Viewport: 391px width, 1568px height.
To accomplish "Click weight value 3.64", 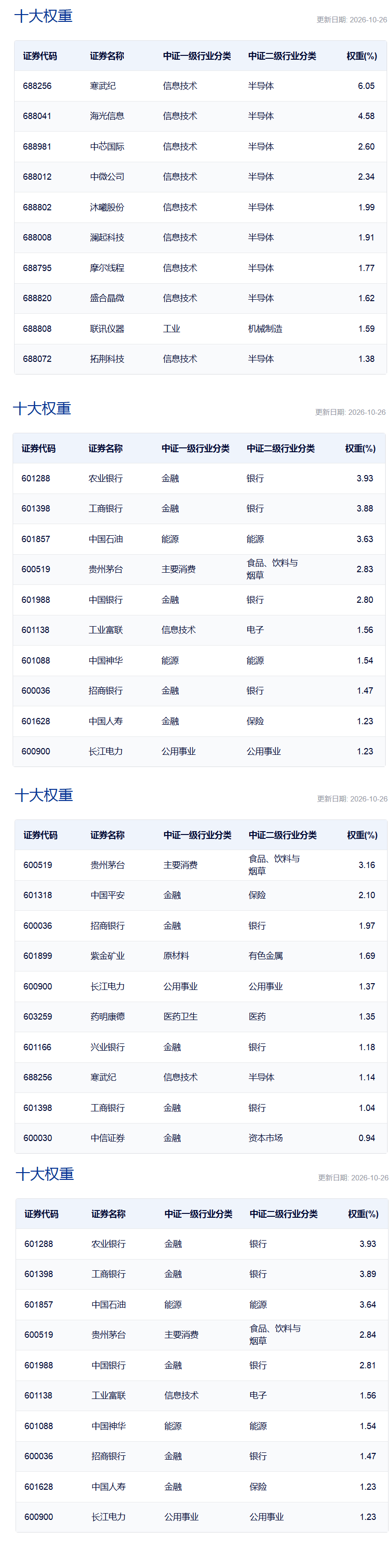I will click(x=368, y=1304).
